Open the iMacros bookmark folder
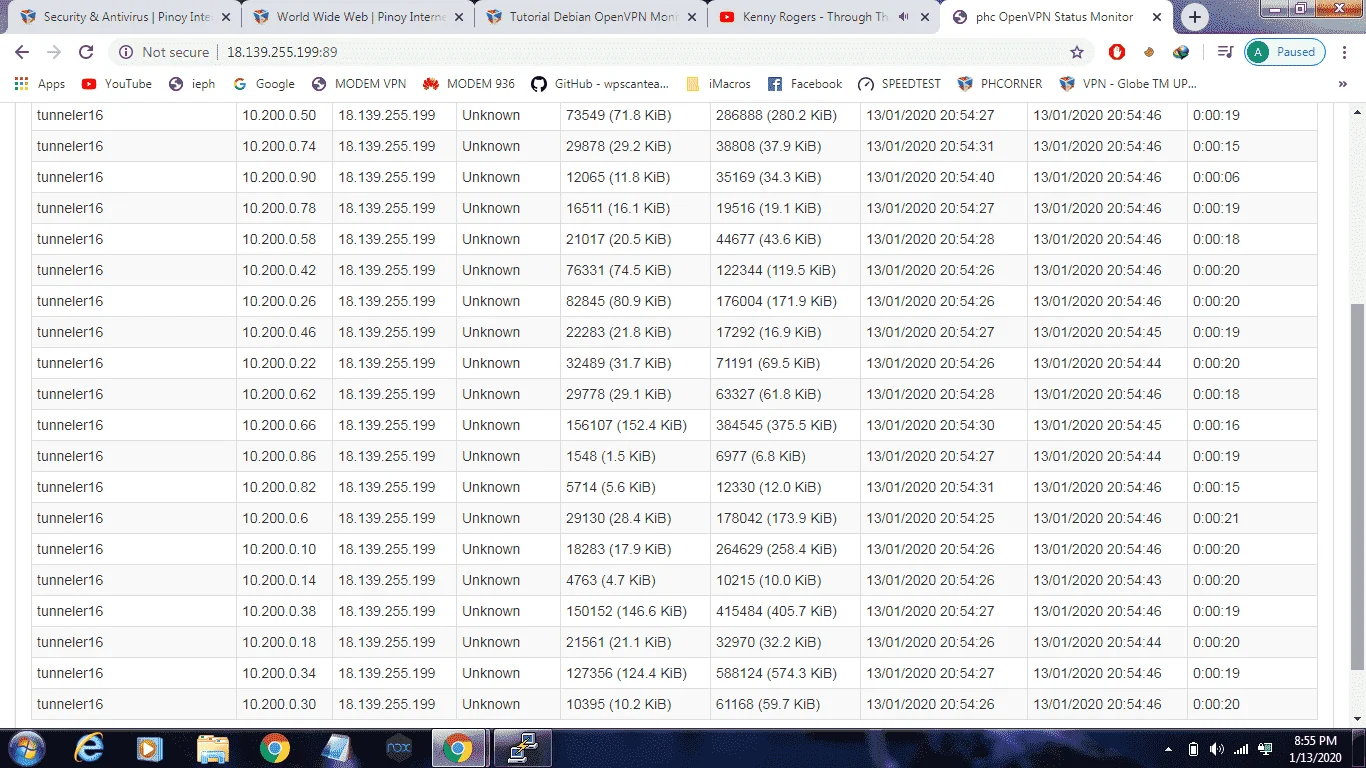Viewport: 1366px width, 768px height. click(x=719, y=84)
